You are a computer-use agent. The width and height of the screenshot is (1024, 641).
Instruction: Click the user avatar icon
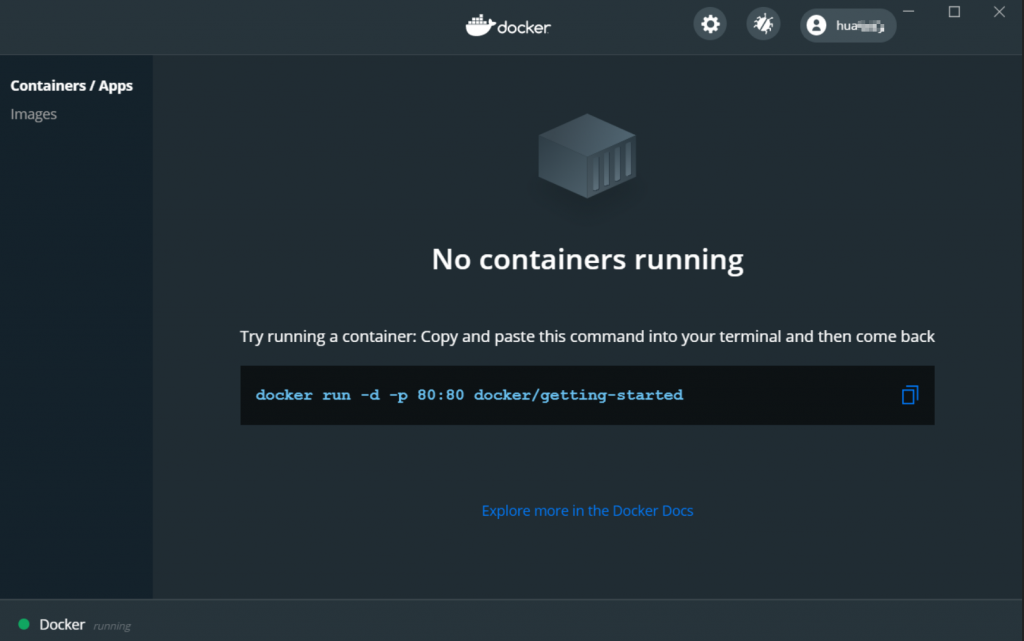tap(817, 26)
